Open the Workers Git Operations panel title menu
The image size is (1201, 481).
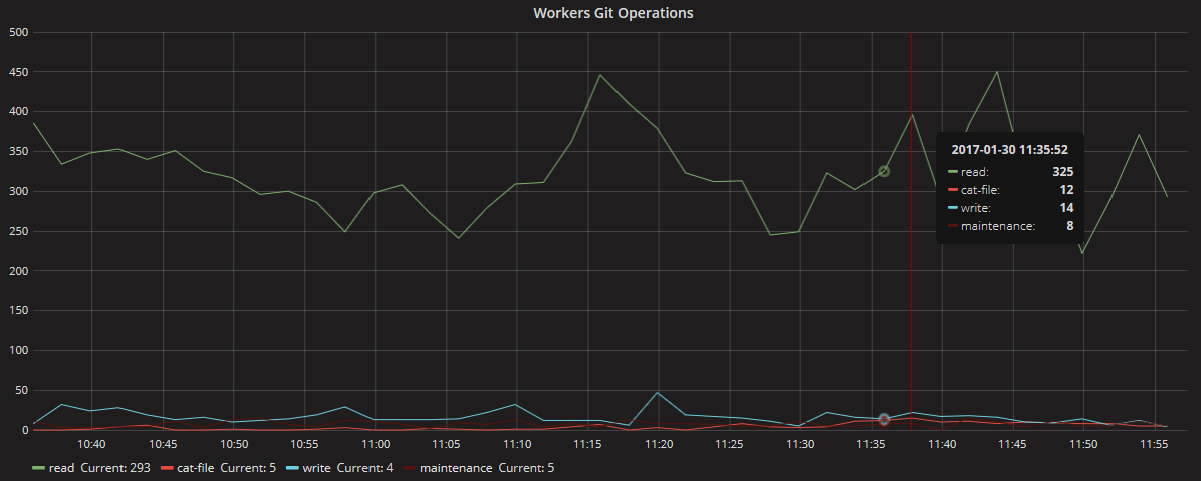pyautogui.click(x=613, y=13)
